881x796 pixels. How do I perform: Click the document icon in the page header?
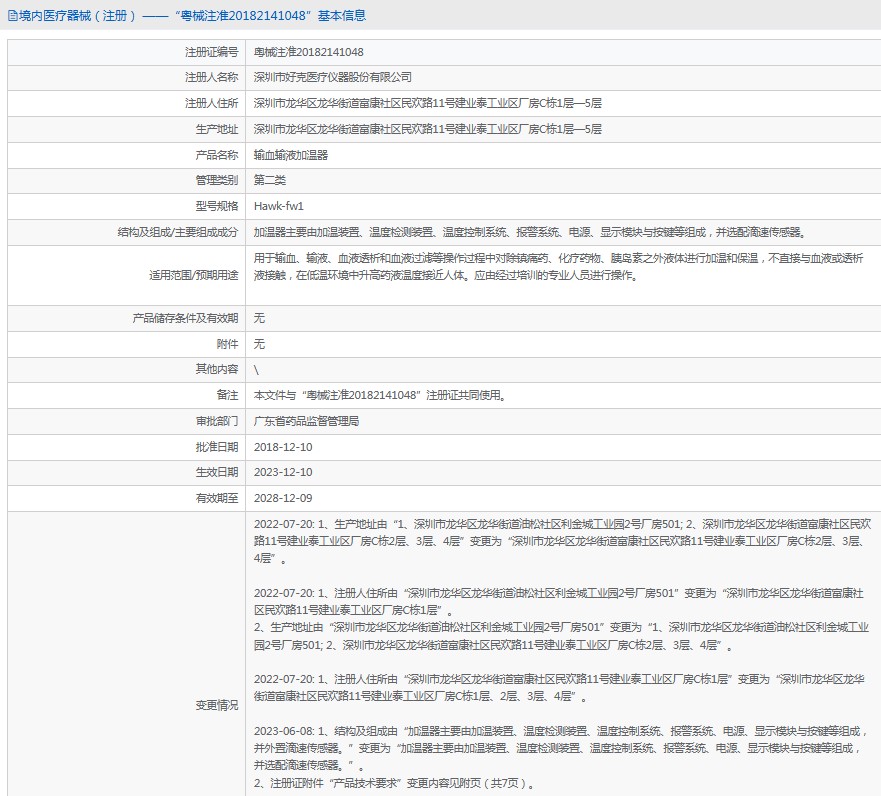coord(12,16)
